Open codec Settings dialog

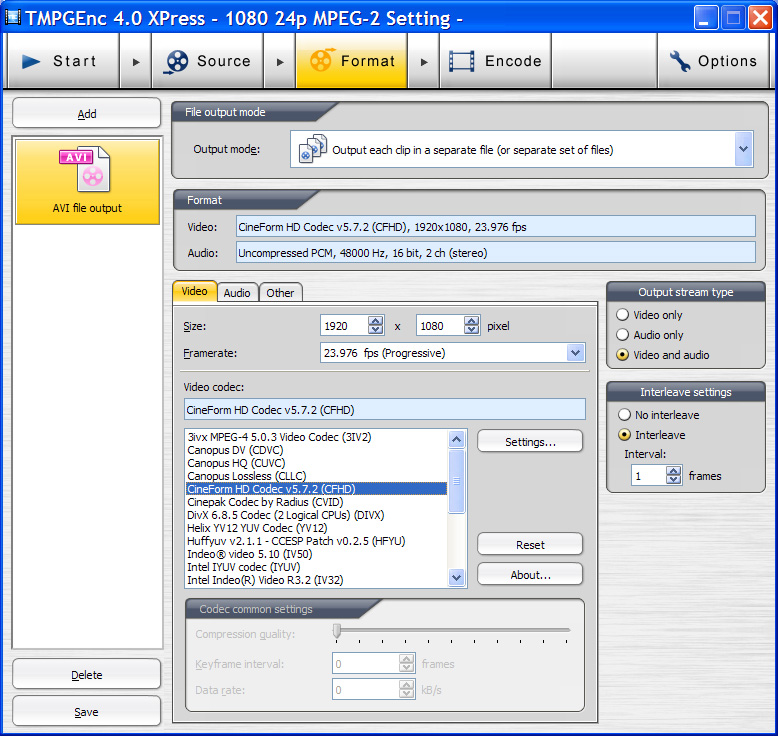click(530, 441)
